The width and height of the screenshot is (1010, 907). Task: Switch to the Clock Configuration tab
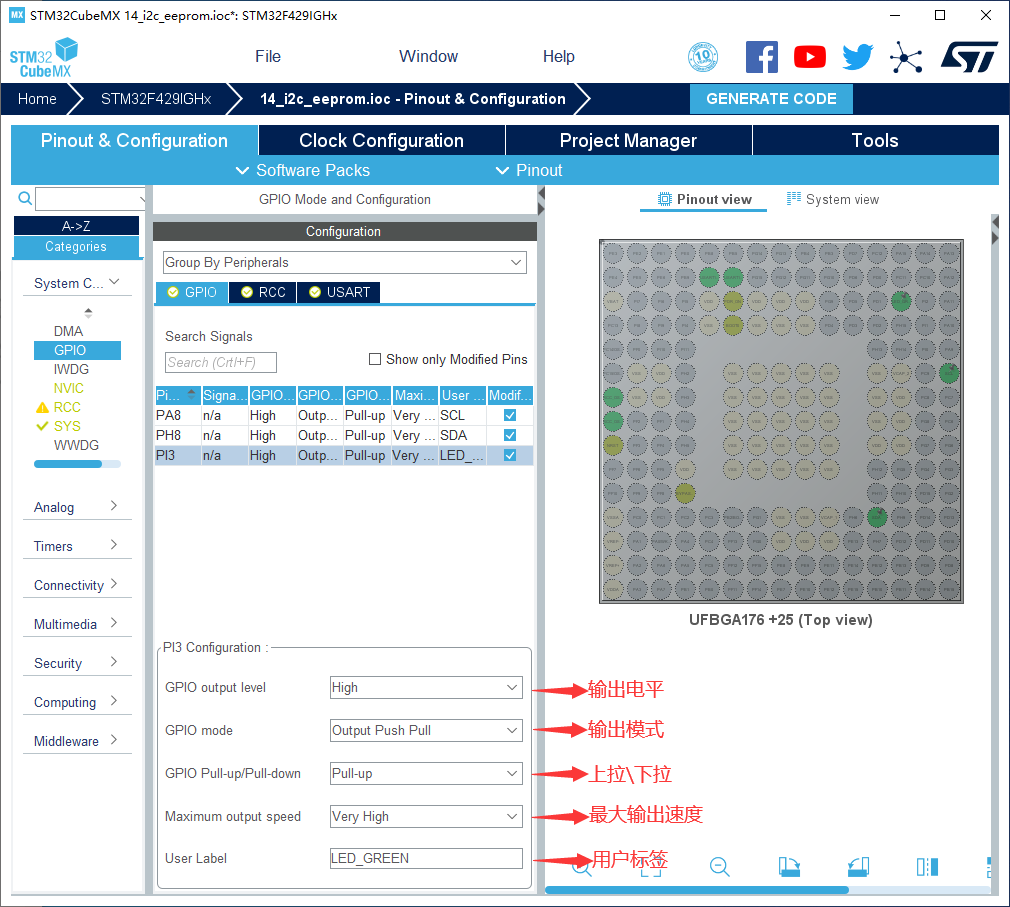[381, 141]
